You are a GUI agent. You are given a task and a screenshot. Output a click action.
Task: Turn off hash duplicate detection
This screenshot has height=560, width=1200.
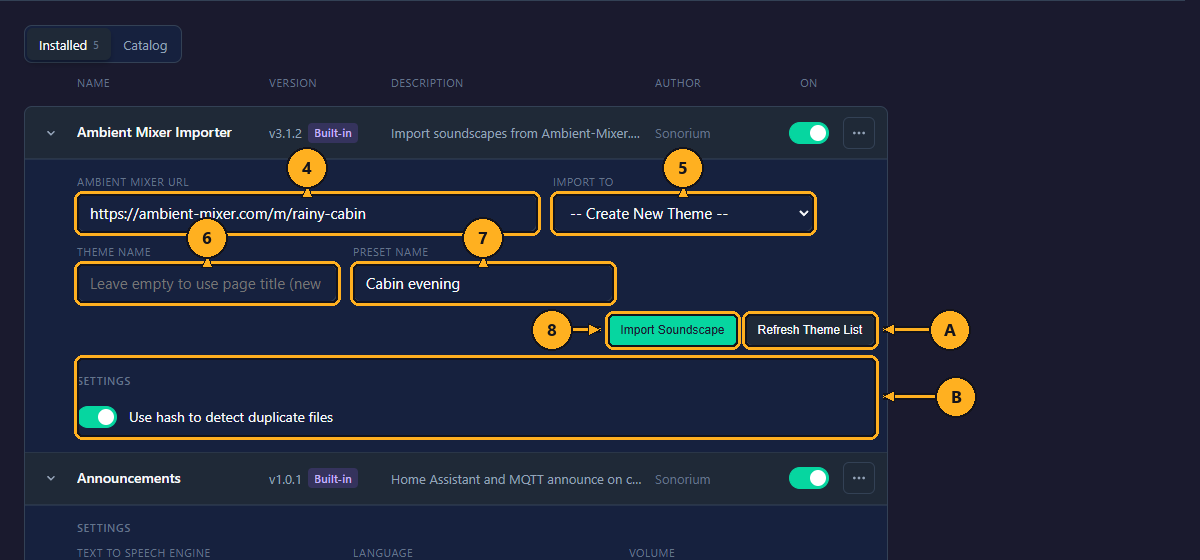pyautogui.click(x=98, y=417)
